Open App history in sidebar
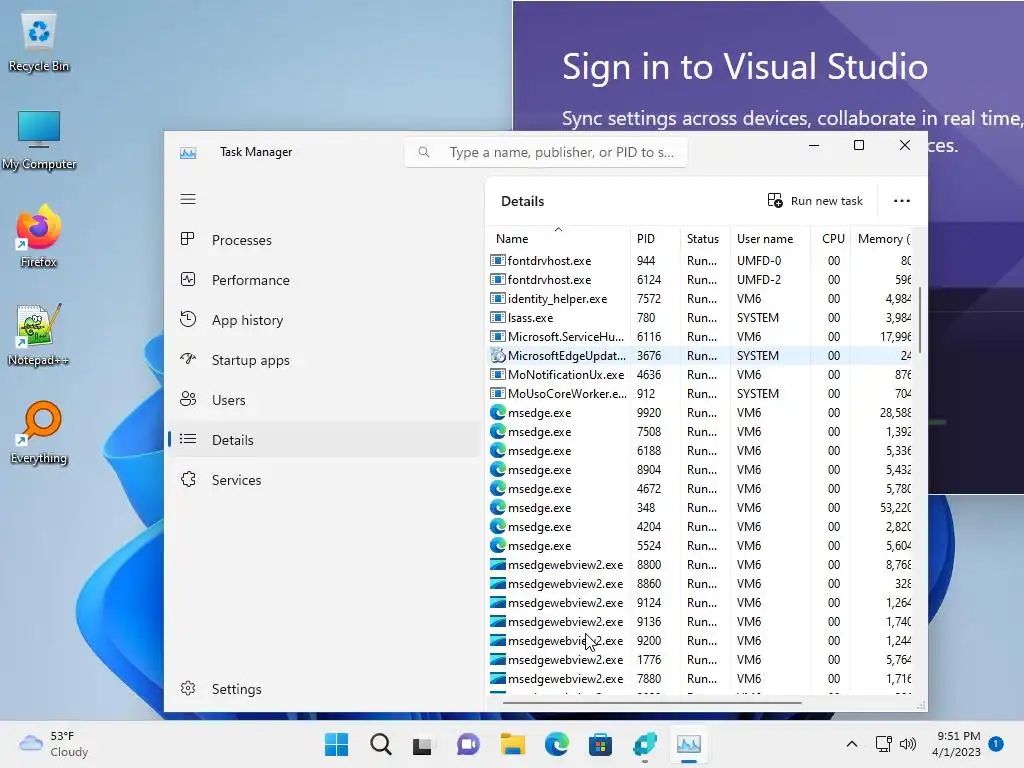This screenshot has height=768, width=1024. 324,320
